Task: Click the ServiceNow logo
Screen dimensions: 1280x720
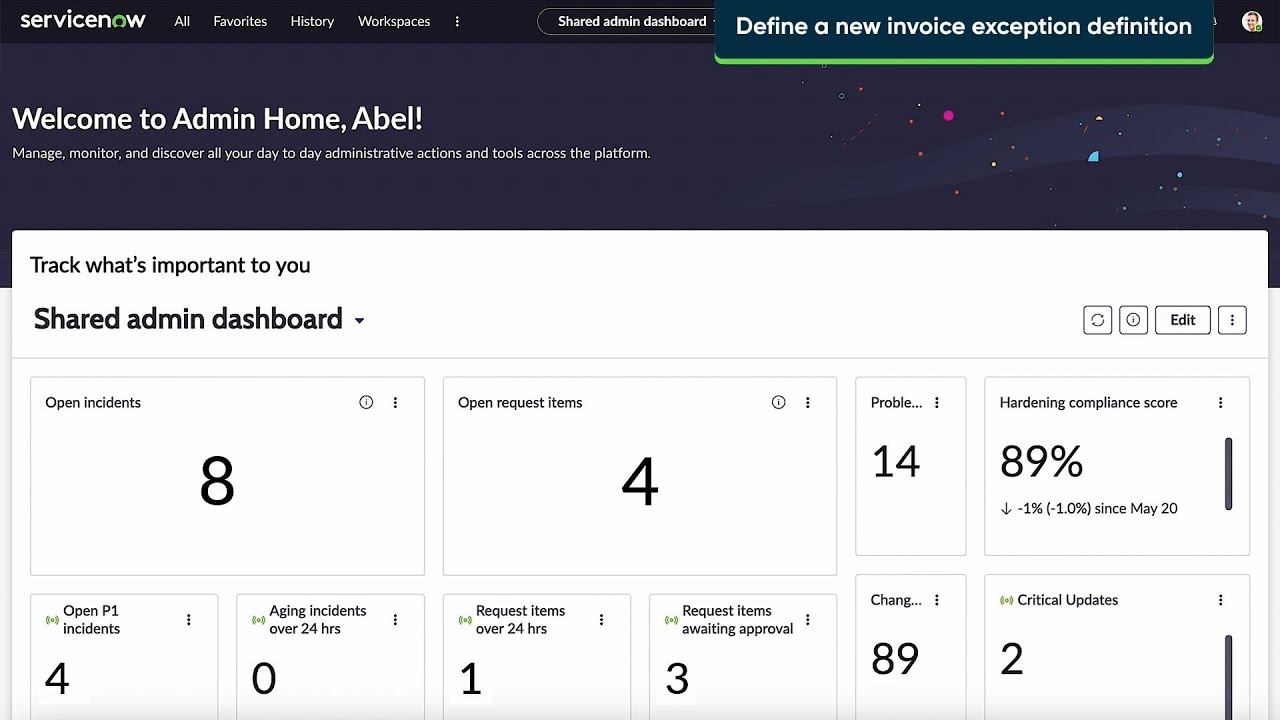Action: click(83, 20)
